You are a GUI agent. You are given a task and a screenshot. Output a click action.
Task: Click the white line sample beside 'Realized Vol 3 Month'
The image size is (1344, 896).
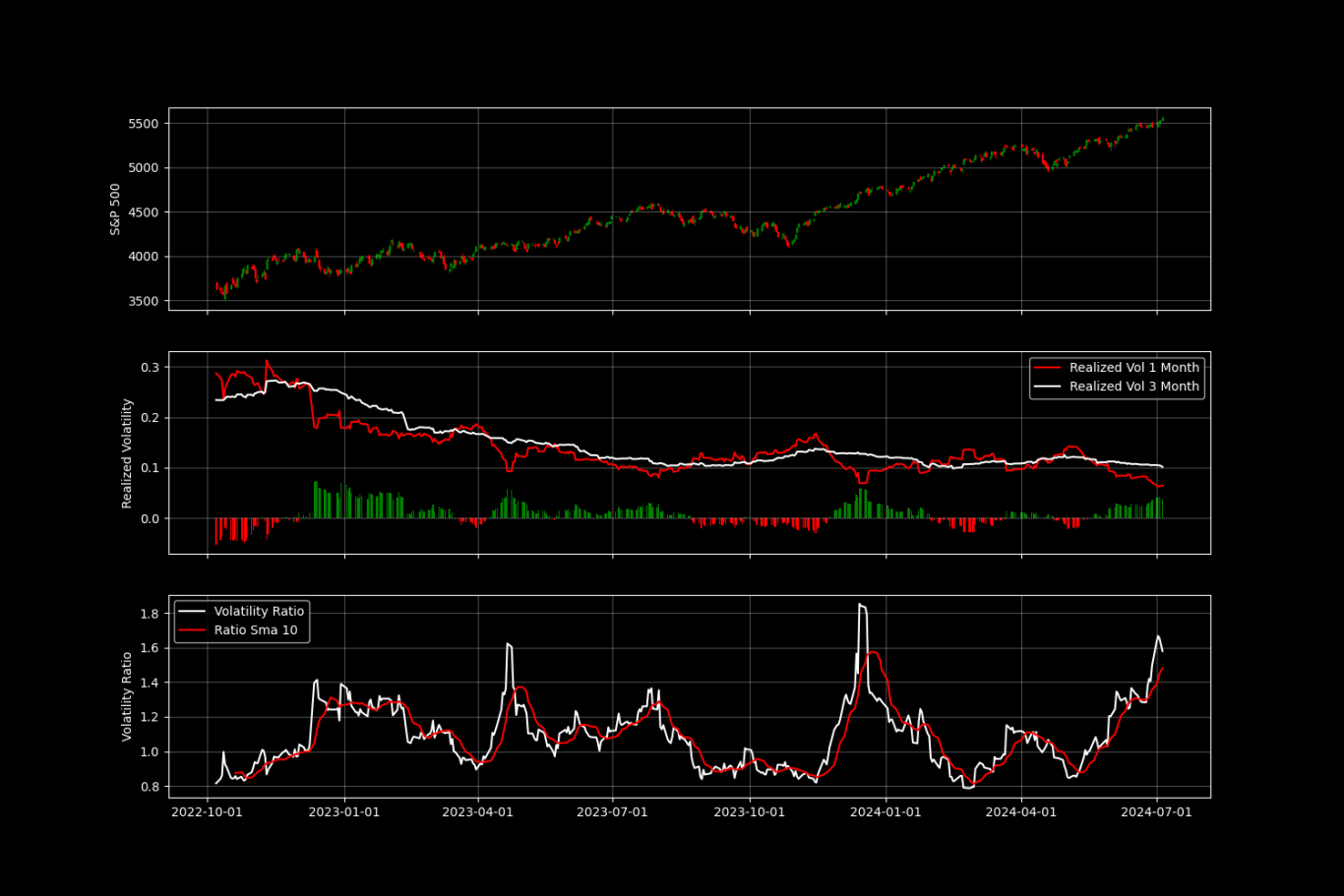coord(1049,387)
